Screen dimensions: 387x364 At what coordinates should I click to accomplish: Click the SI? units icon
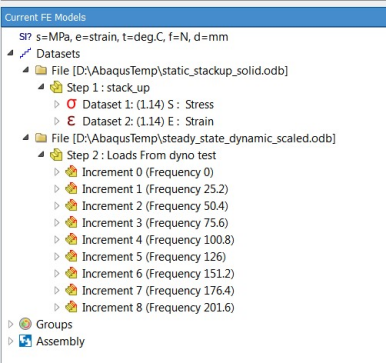click(25, 37)
